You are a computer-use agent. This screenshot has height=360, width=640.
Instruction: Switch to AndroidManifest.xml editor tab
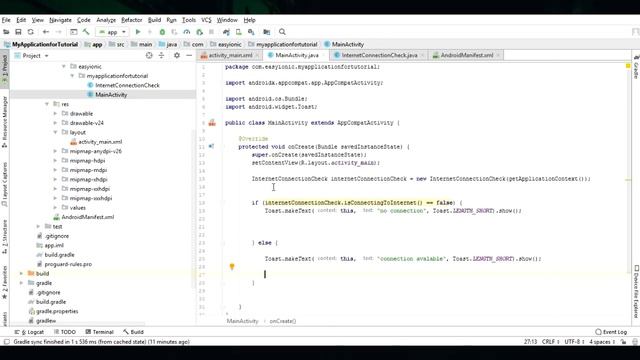467,55
